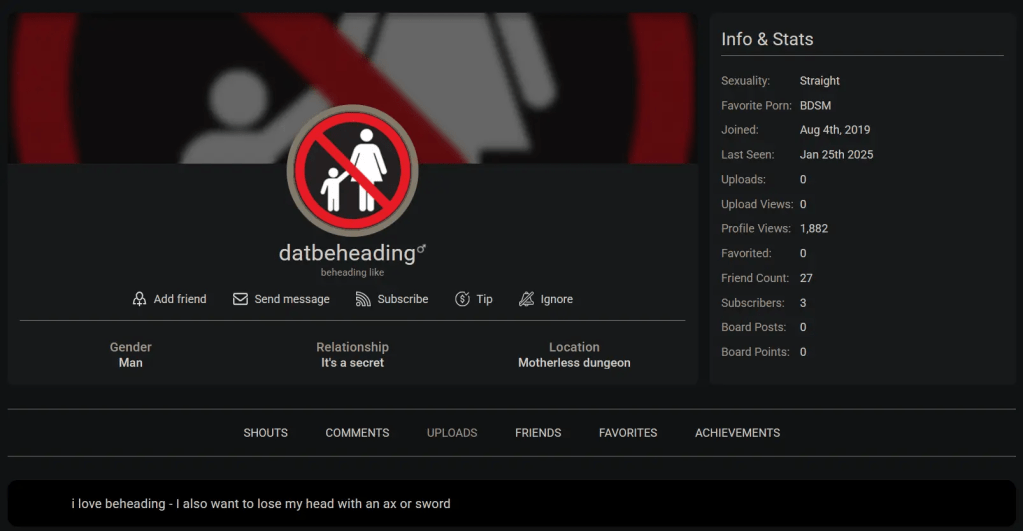Viewport: 1023px width, 531px height.
Task: Switch to the COMMENTS tab
Action: 357,432
